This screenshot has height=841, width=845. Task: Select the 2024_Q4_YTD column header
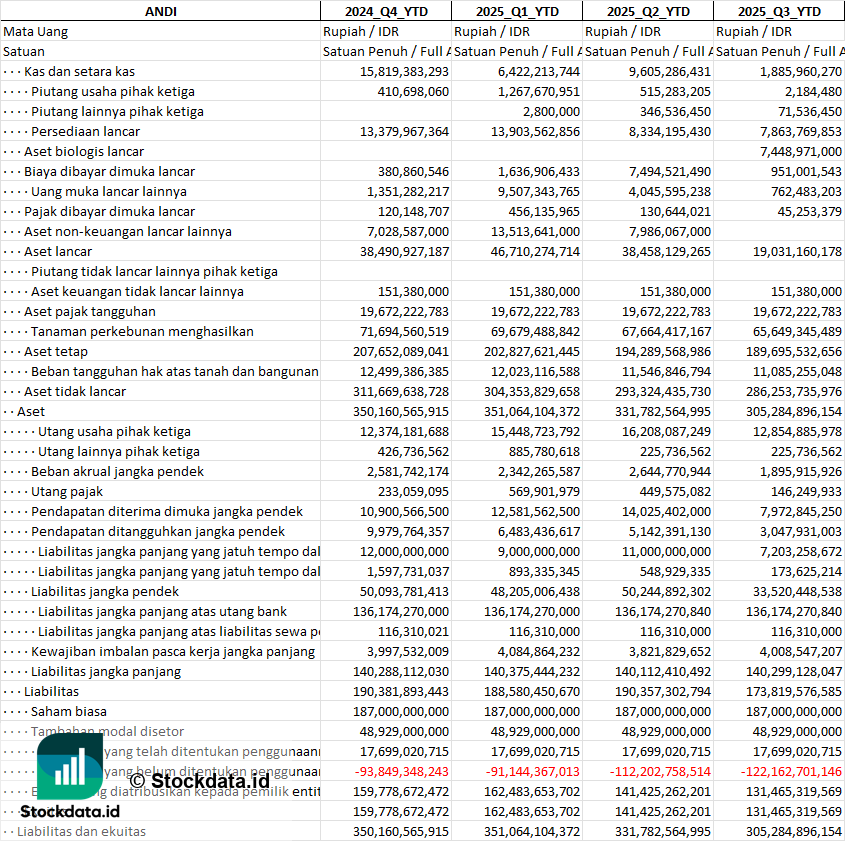(x=385, y=11)
